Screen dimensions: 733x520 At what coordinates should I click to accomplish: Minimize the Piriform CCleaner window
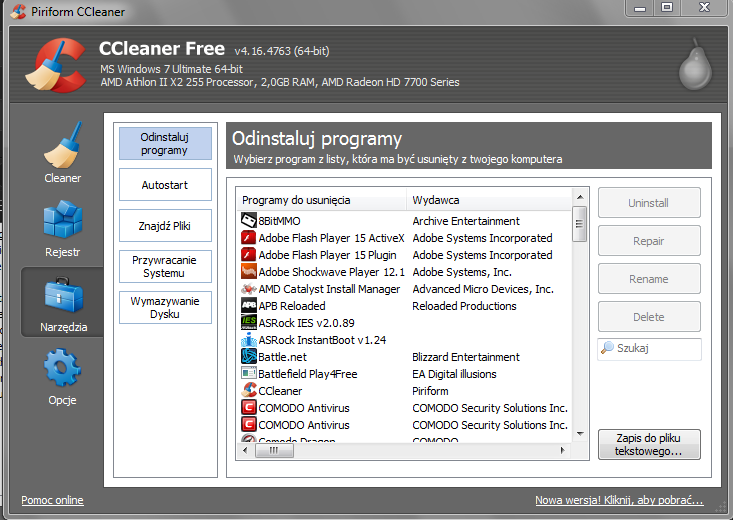tap(640, 7)
